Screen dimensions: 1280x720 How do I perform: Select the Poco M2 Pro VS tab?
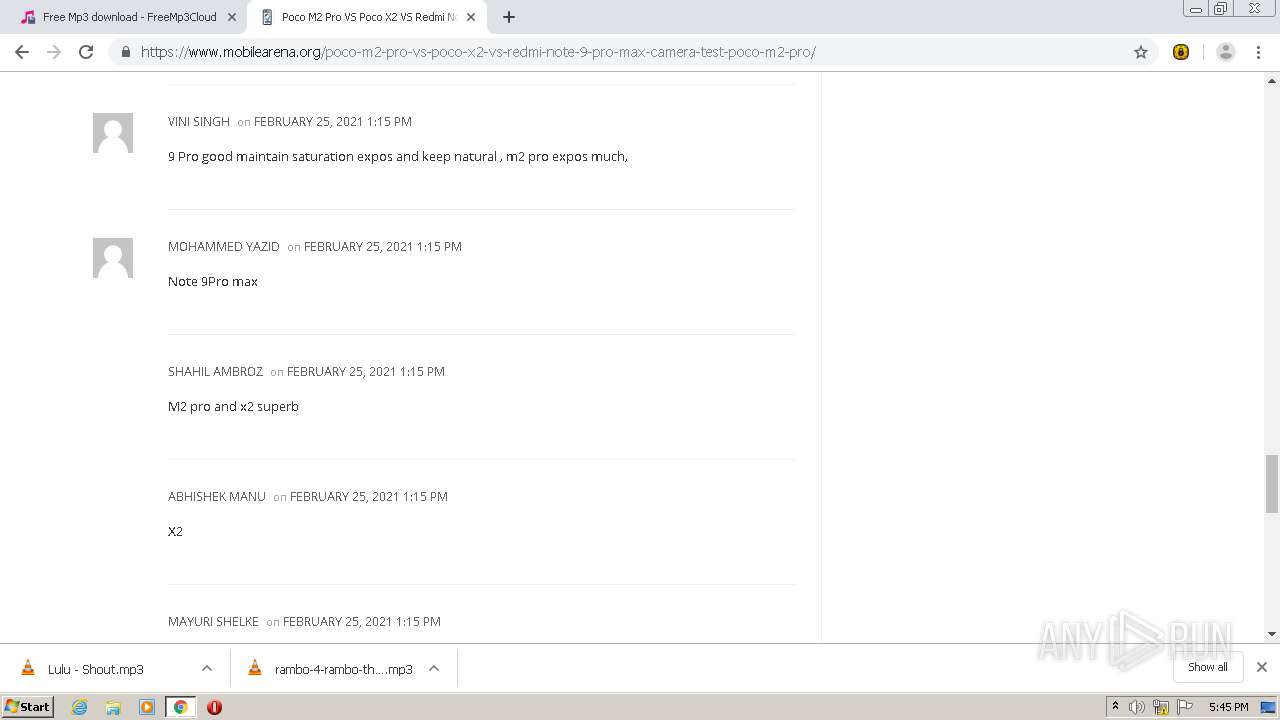[x=367, y=17]
